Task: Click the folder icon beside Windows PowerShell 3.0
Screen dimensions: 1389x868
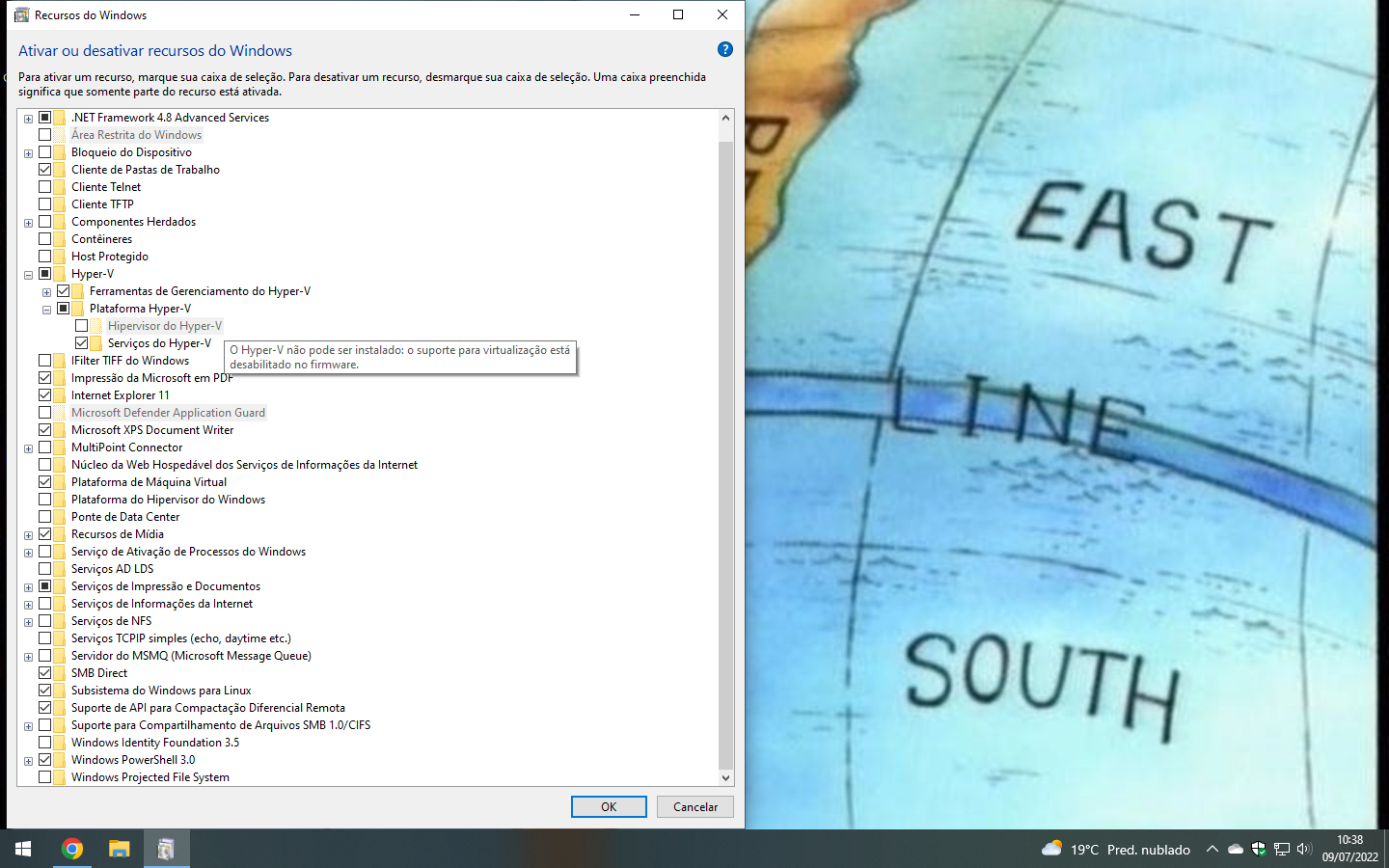Action: pyautogui.click(x=60, y=760)
